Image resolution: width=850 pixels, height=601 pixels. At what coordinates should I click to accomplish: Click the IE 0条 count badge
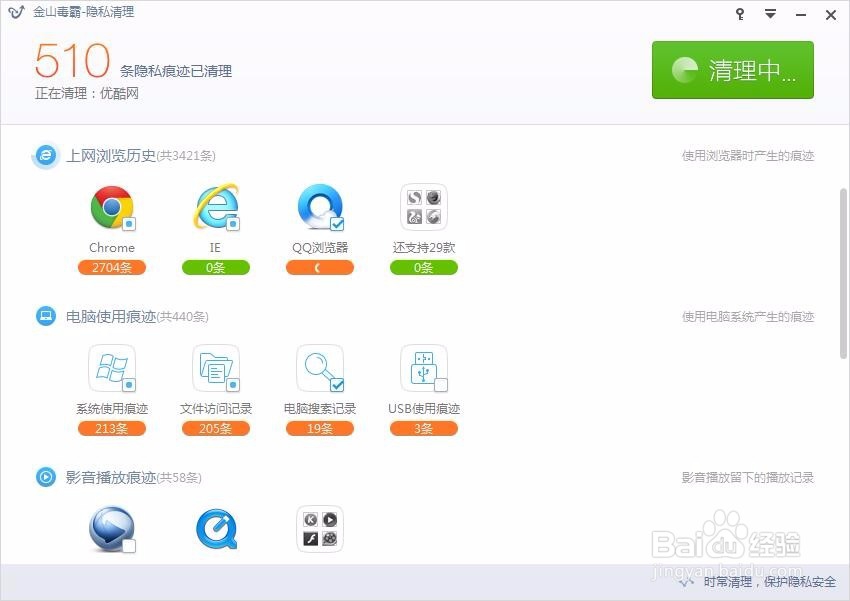[x=216, y=267]
